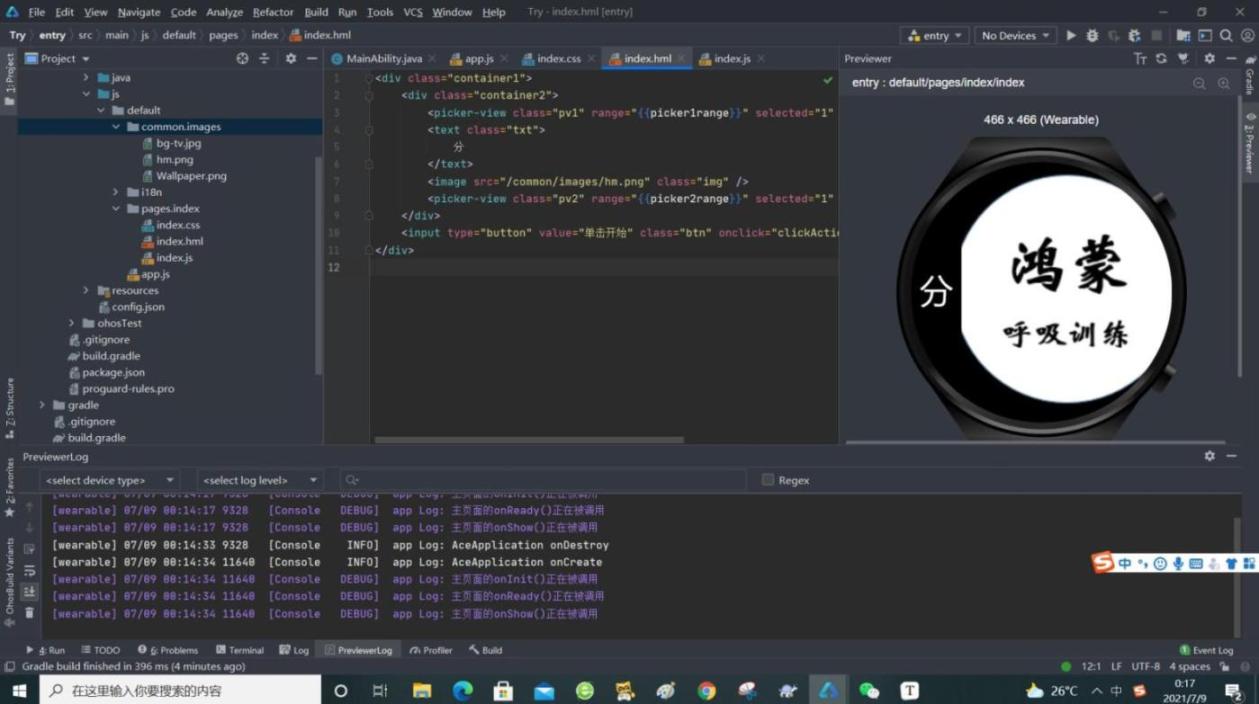Viewport: 1259px width, 704px height.
Task: Click the Debug bug icon in toolbar
Action: click(x=1092, y=35)
